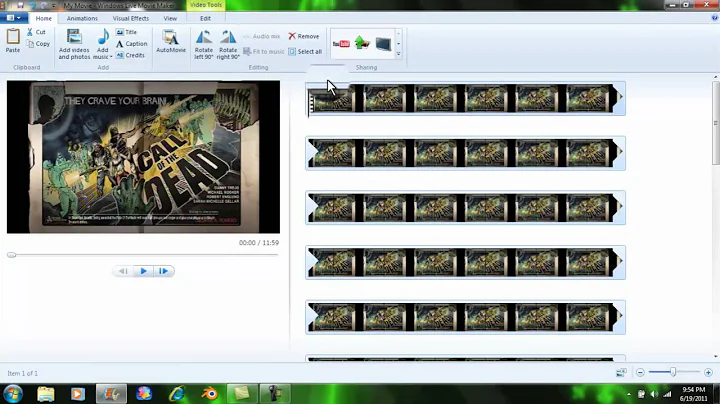Open Windows Explorer from taskbar
The height and width of the screenshot is (404, 720).
[46, 394]
